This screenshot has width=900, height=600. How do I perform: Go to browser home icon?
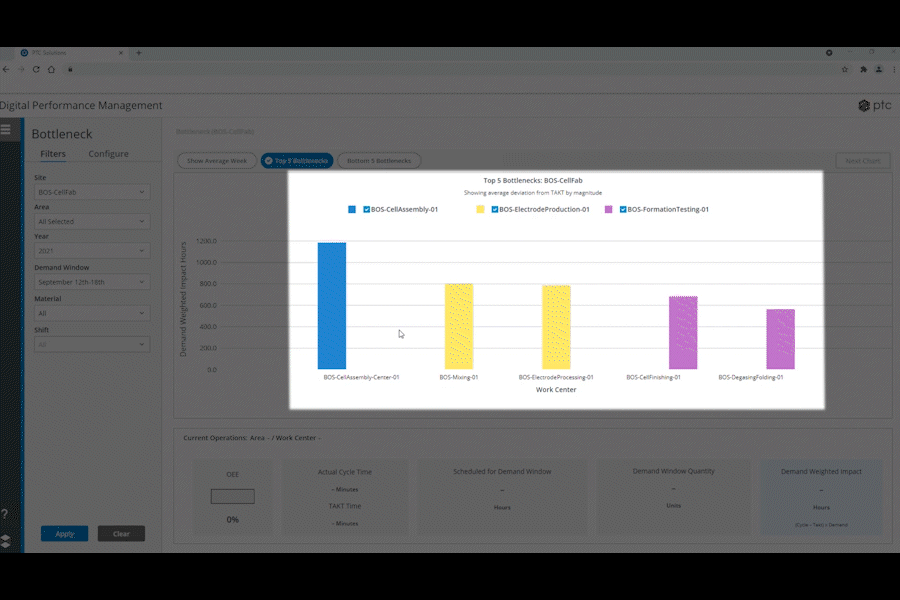pos(52,69)
